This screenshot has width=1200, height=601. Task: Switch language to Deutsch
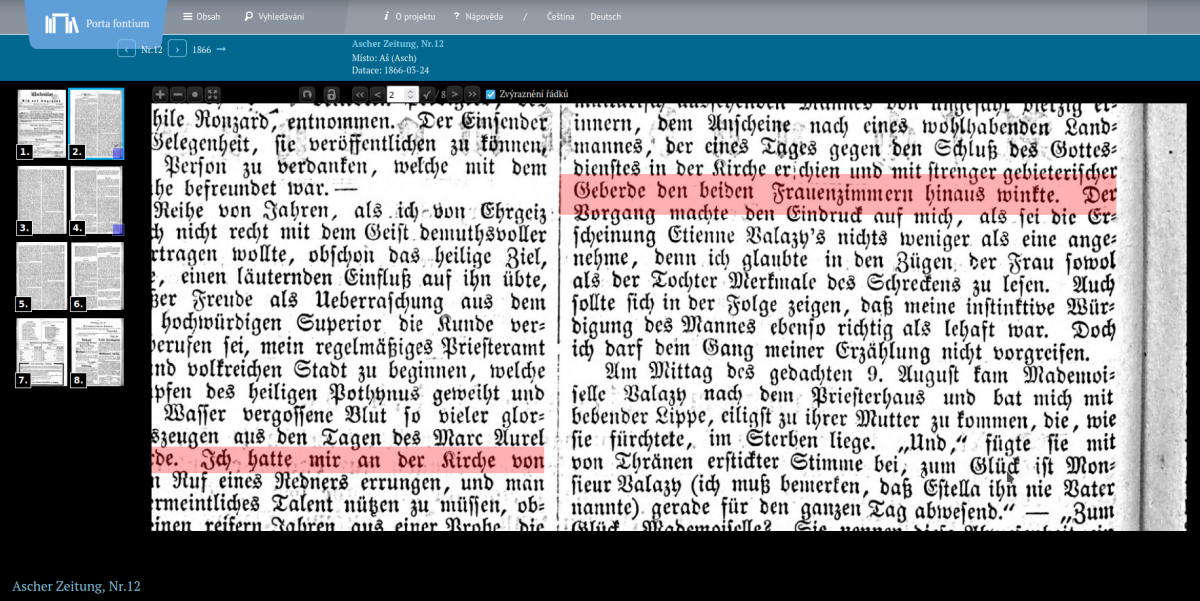tap(605, 17)
